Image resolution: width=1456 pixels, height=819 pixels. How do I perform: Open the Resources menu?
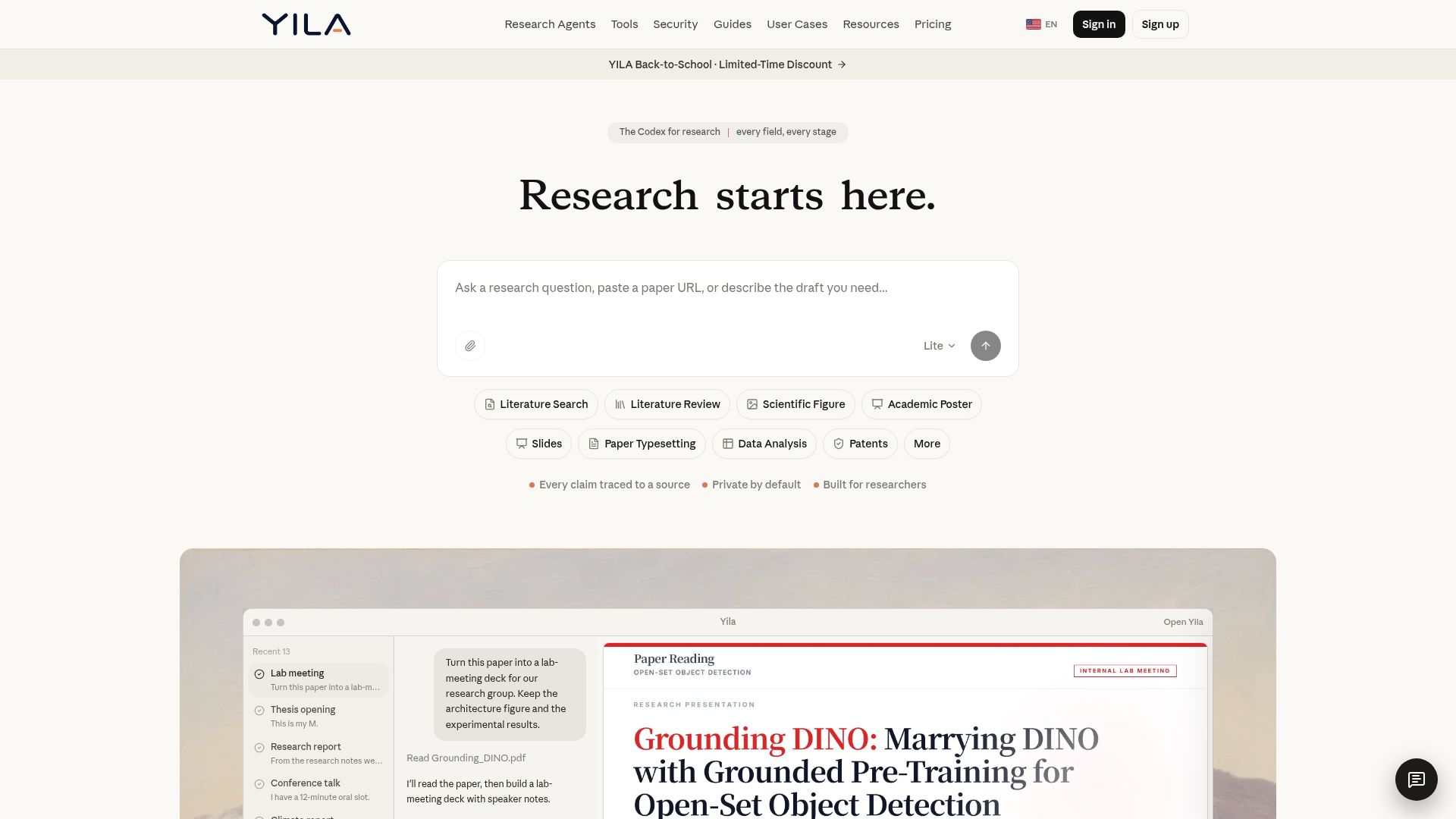click(871, 24)
